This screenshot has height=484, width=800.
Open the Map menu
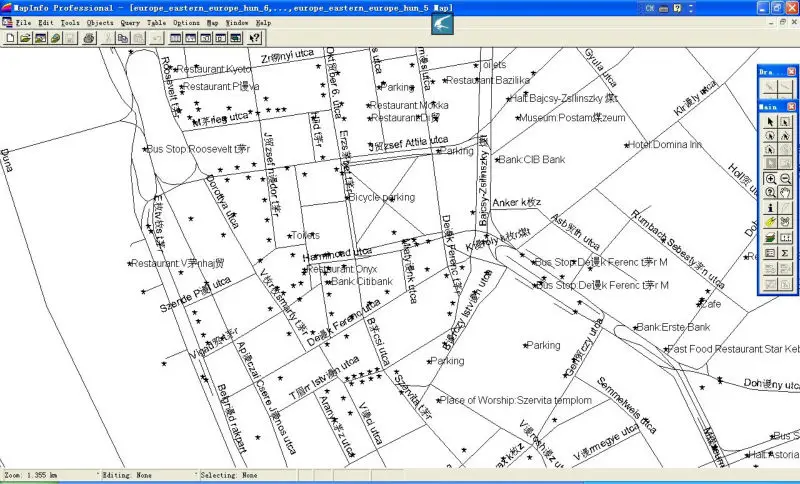pyautogui.click(x=212, y=22)
